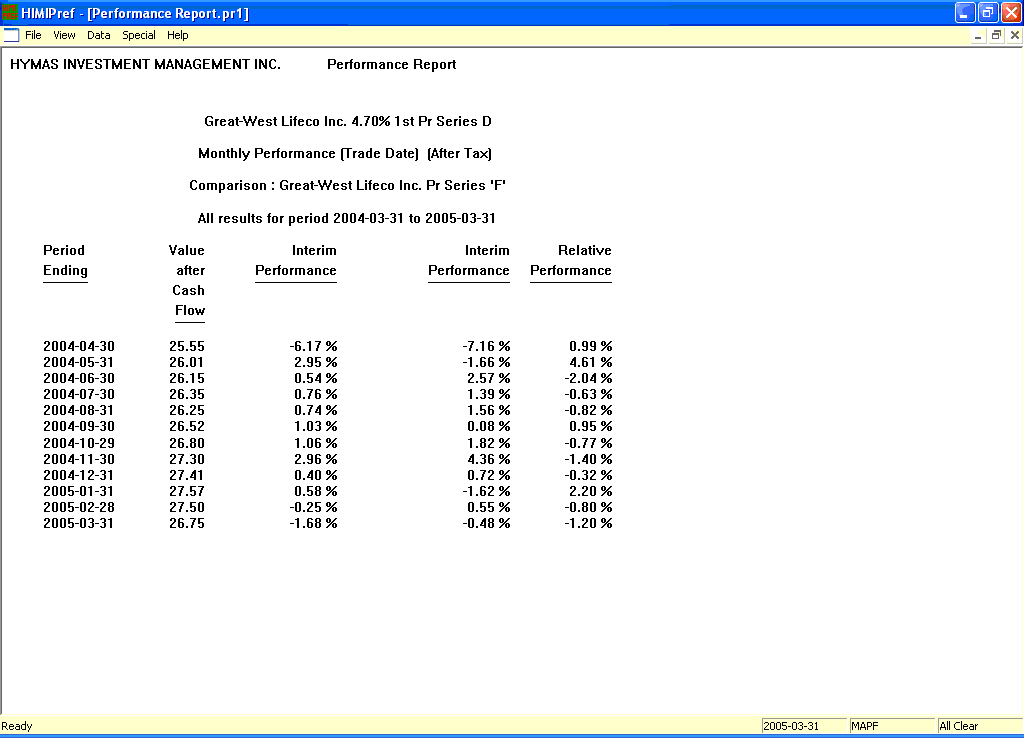This screenshot has width=1024, height=738.
Task: Minimize the HIMIPref application window
Action: 965,12
